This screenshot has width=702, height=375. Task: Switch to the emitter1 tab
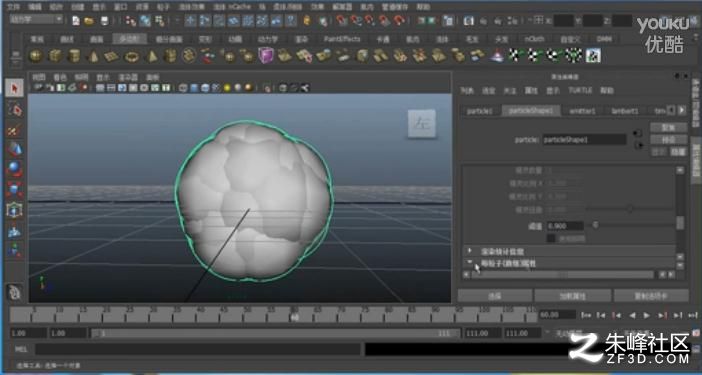click(582, 111)
